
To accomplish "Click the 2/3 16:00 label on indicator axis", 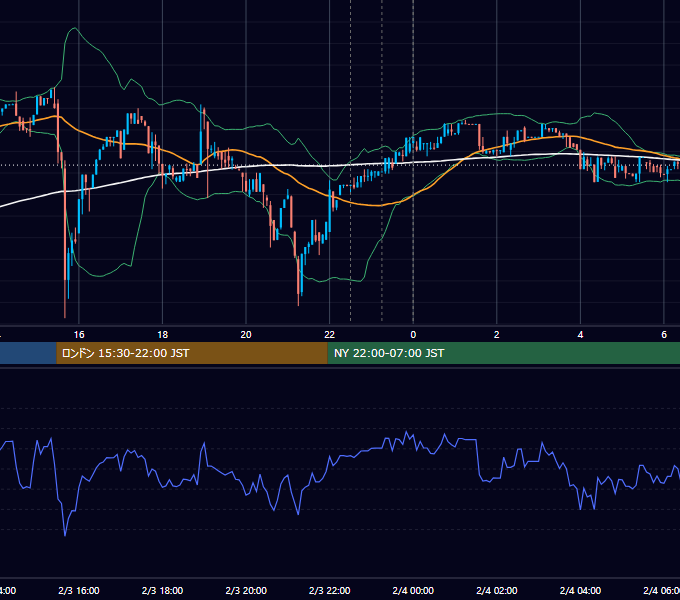I will pyautogui.click(x=79, y=590).
